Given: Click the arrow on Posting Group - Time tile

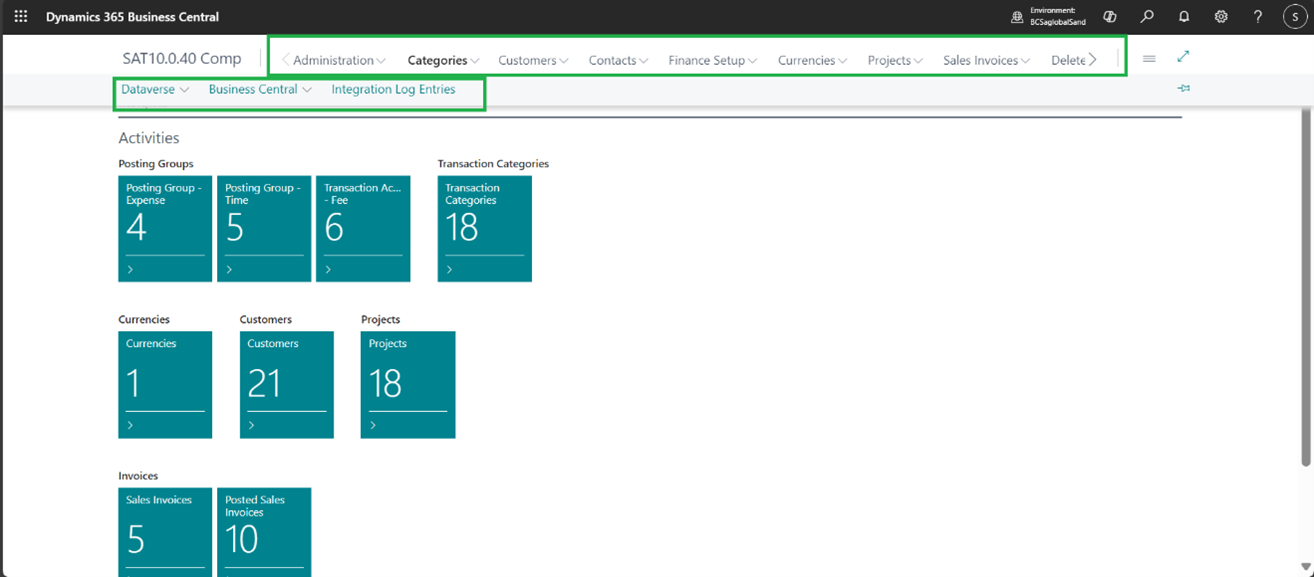Looking at the screenshot, I should coord(230,269).
